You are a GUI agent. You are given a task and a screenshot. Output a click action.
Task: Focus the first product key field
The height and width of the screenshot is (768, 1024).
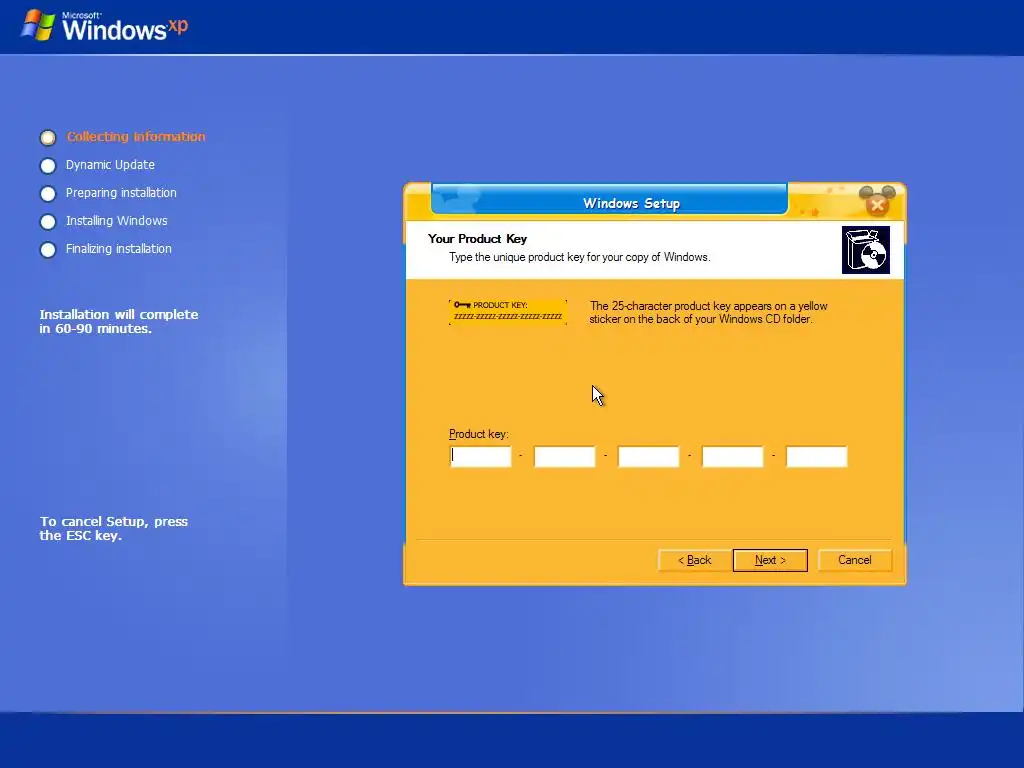(x=481, y=456)
